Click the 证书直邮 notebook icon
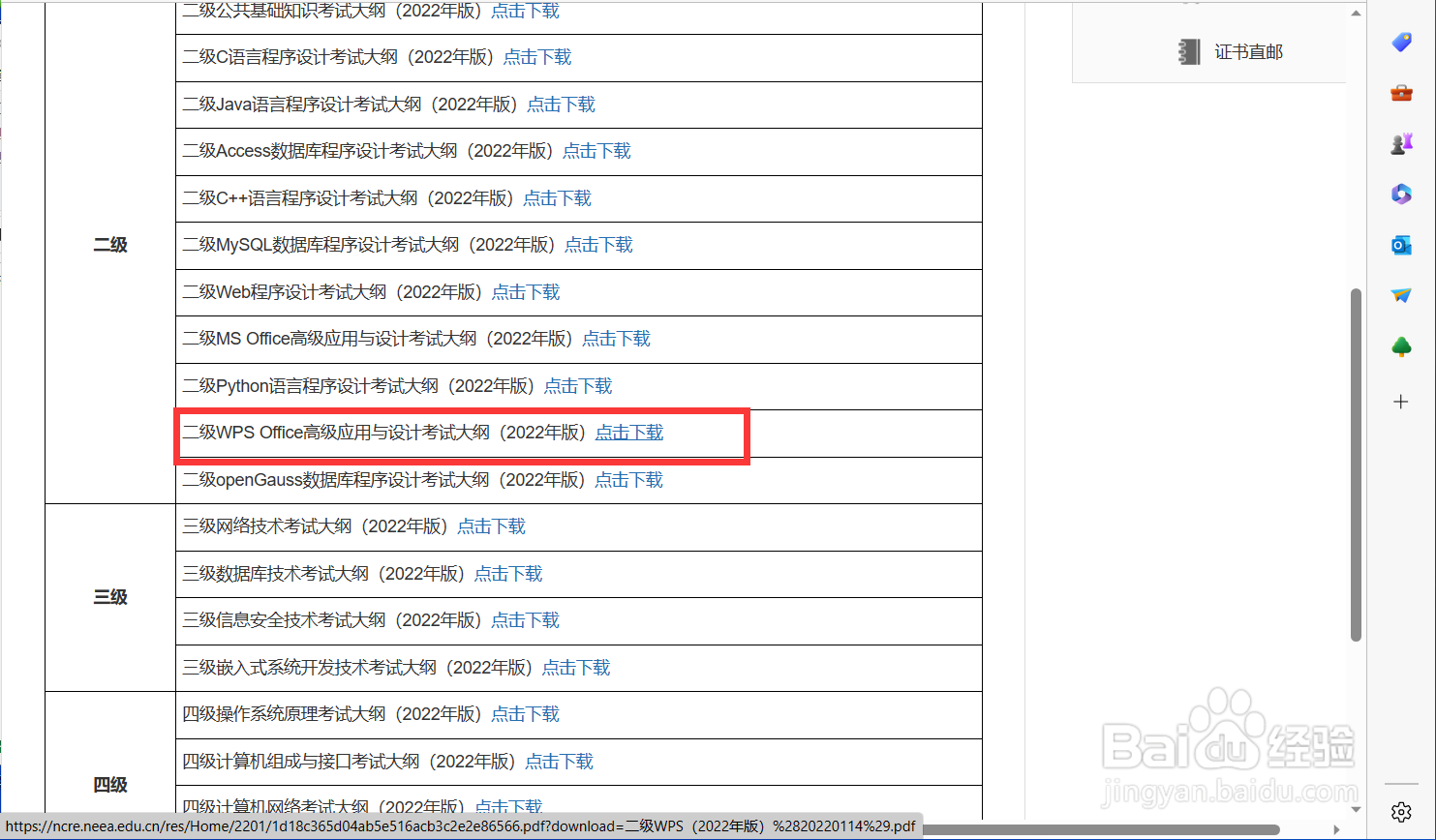The width and height of the screenshot is (1436, 840). click(1189, 52)
